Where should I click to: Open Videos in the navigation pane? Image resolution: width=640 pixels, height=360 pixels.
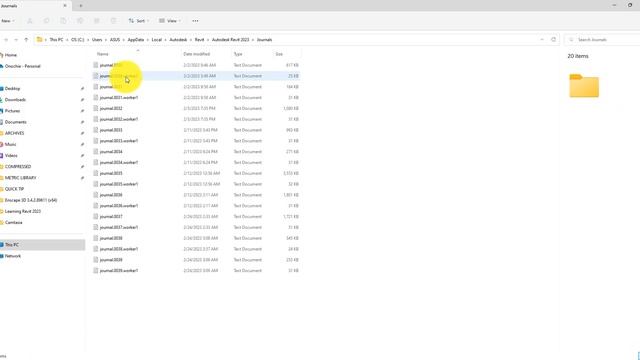11,156
